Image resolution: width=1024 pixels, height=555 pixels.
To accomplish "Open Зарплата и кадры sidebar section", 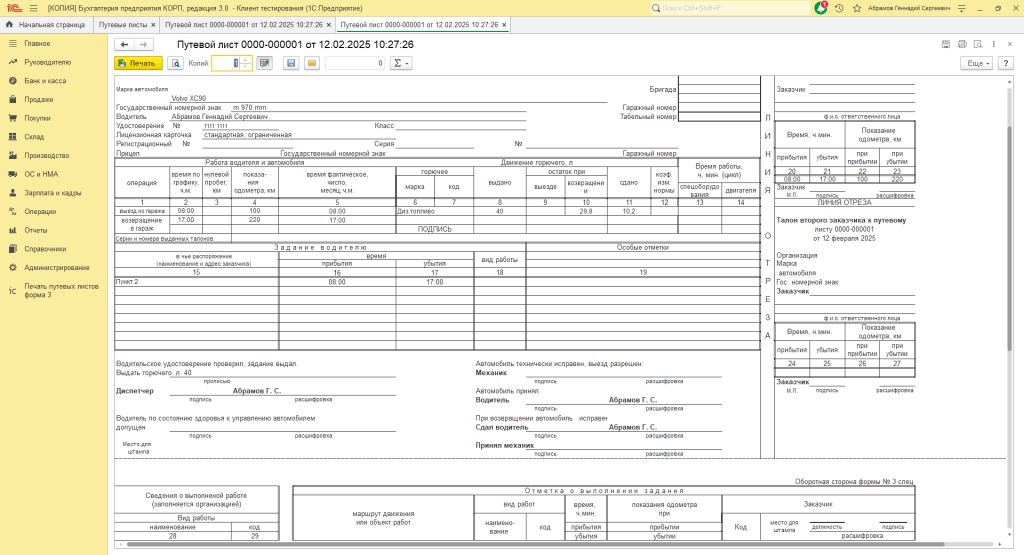I will click(x=53, y=193).
